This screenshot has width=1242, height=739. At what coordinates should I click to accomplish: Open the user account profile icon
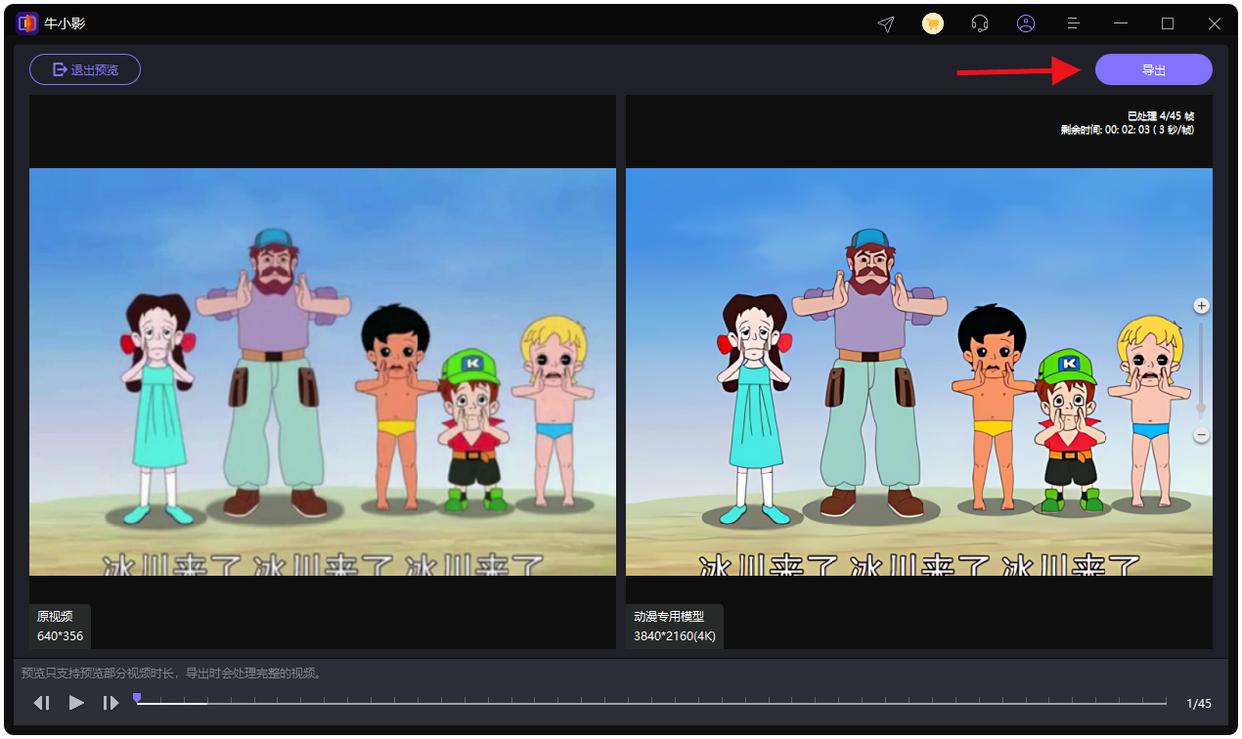(x=1026, y=24)
